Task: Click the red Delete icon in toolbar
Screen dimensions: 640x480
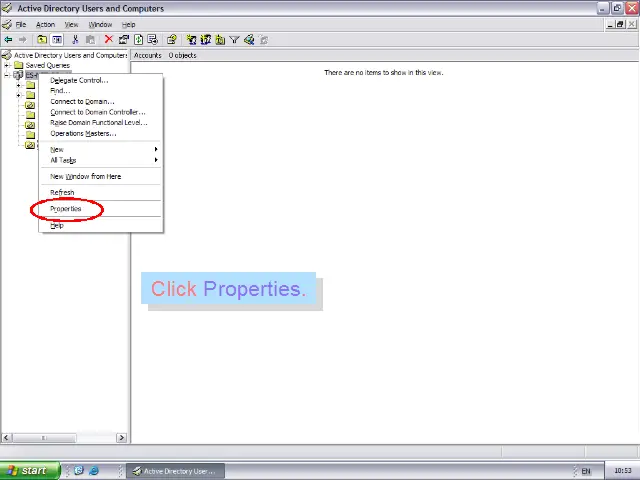Action: (x=109, y=40)
